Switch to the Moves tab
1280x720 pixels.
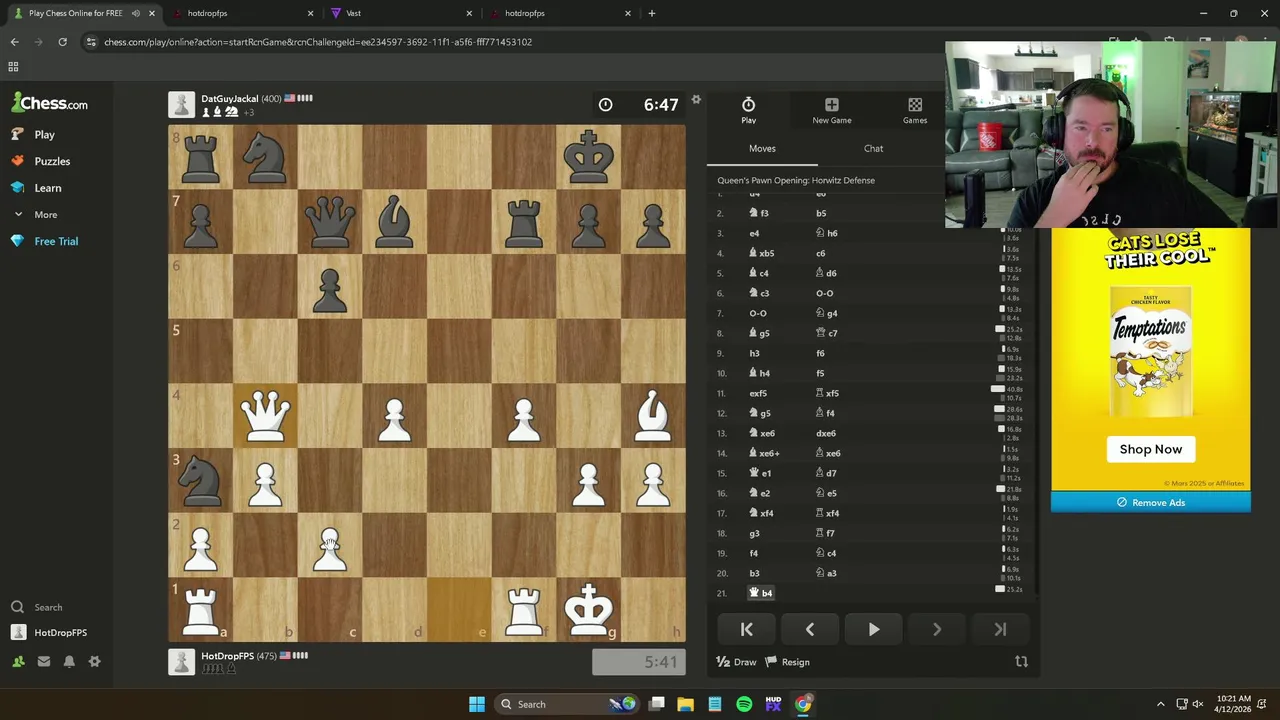762,148
